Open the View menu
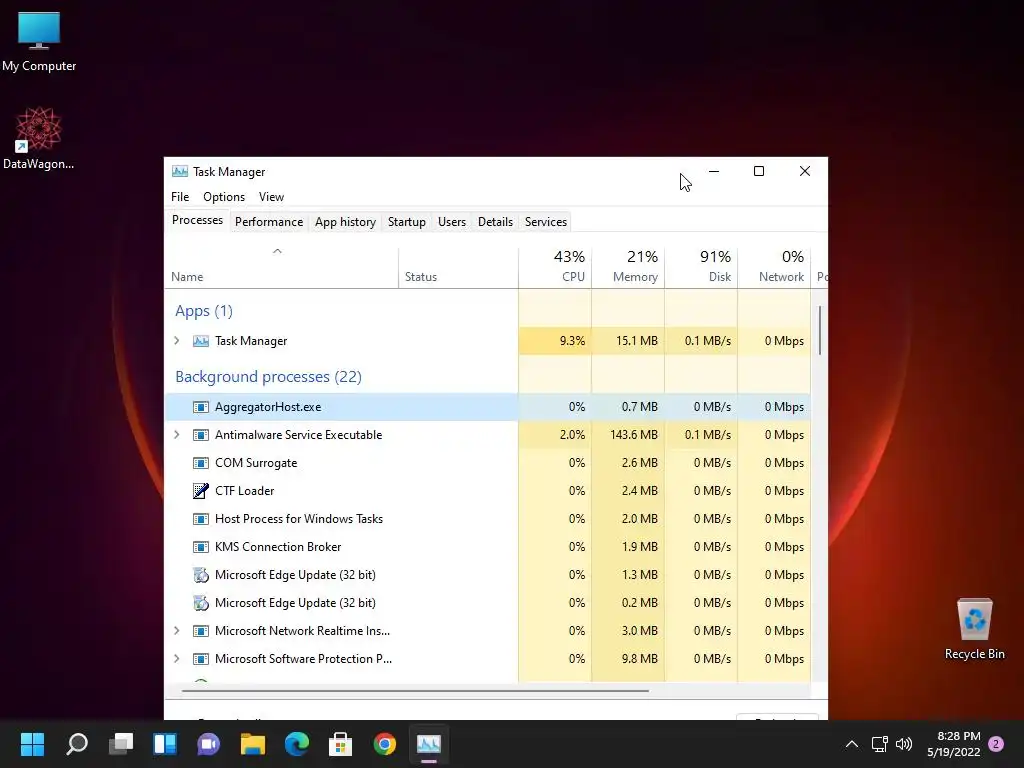 [x=271, y=197]
